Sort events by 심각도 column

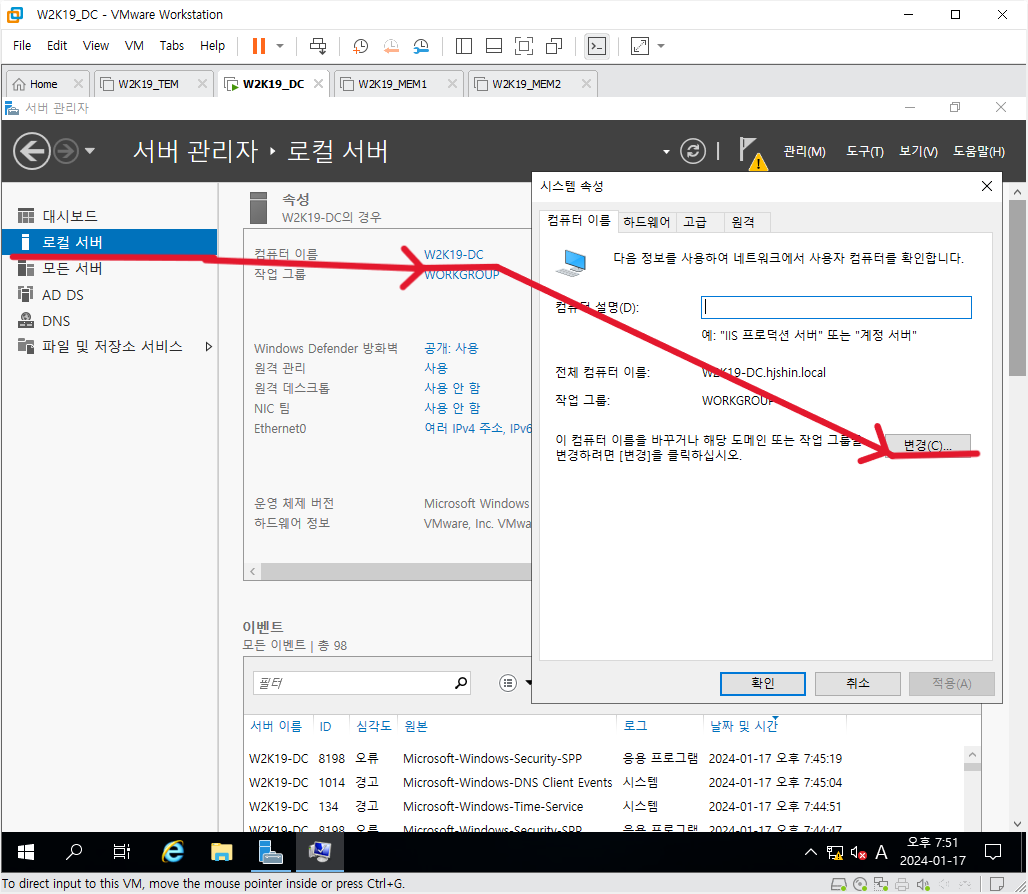coord(373,726)
